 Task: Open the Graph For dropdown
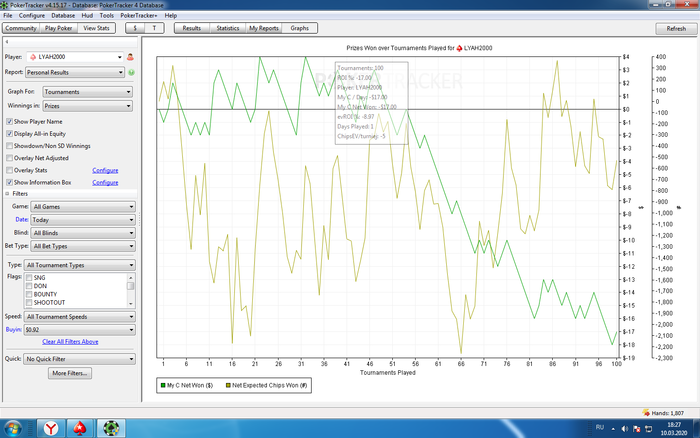88,92
